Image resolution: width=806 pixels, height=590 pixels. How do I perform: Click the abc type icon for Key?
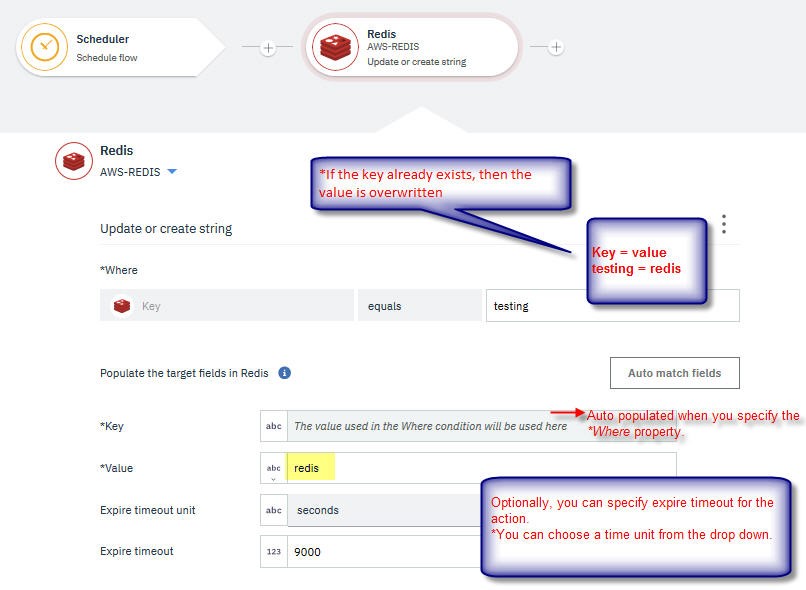tap(273, 426)
